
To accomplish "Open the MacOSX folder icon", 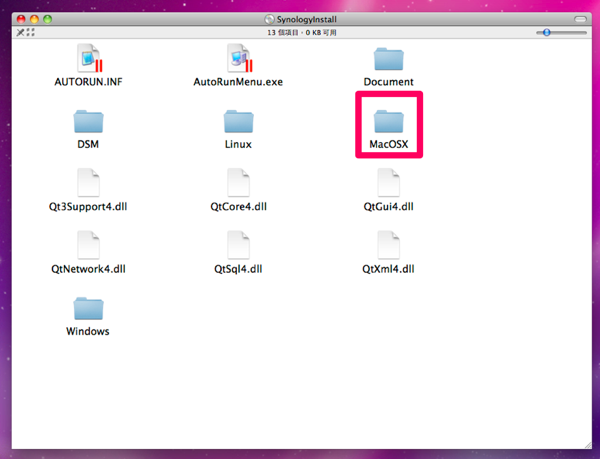I will point(388,121).
